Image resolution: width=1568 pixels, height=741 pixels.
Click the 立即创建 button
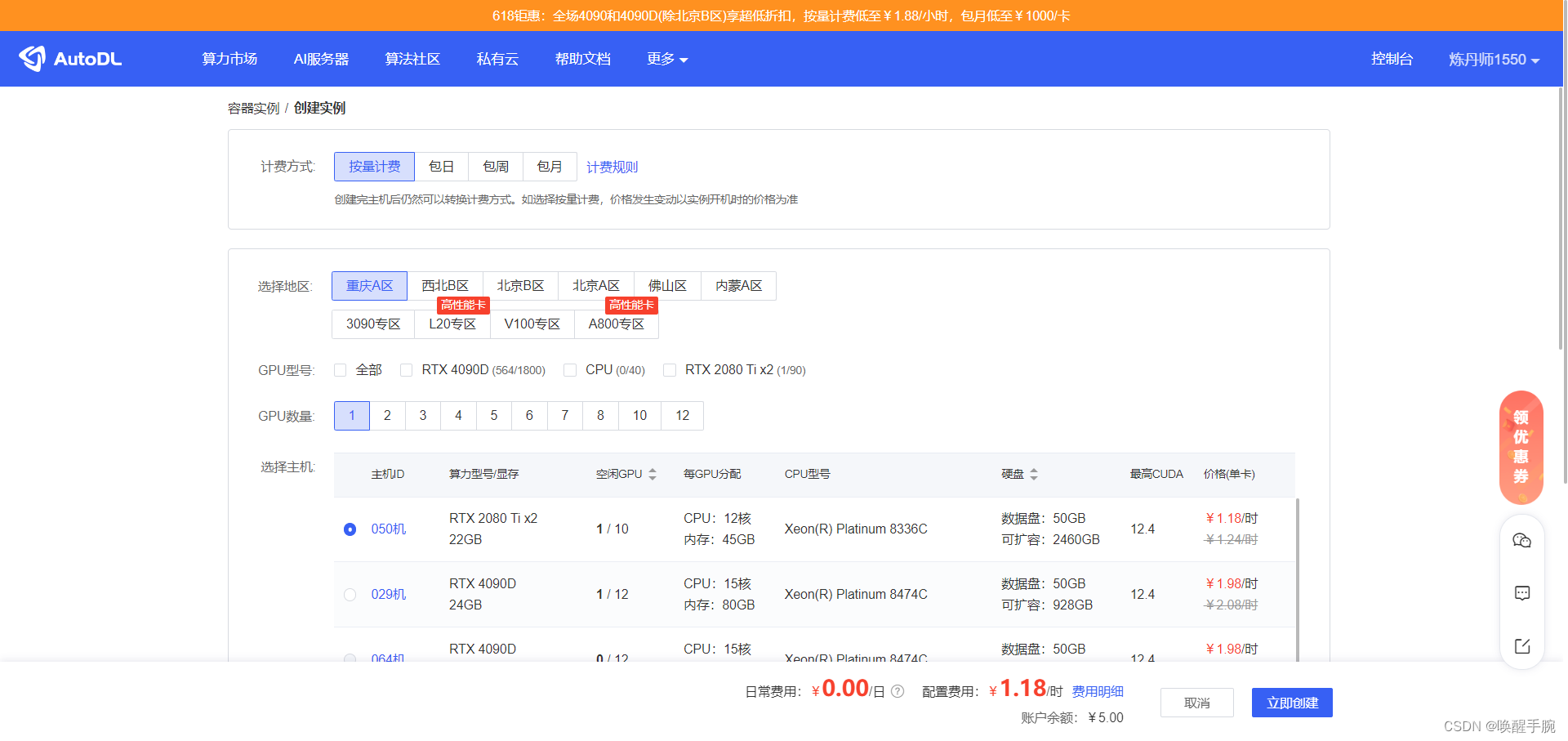coord(1292,703)
